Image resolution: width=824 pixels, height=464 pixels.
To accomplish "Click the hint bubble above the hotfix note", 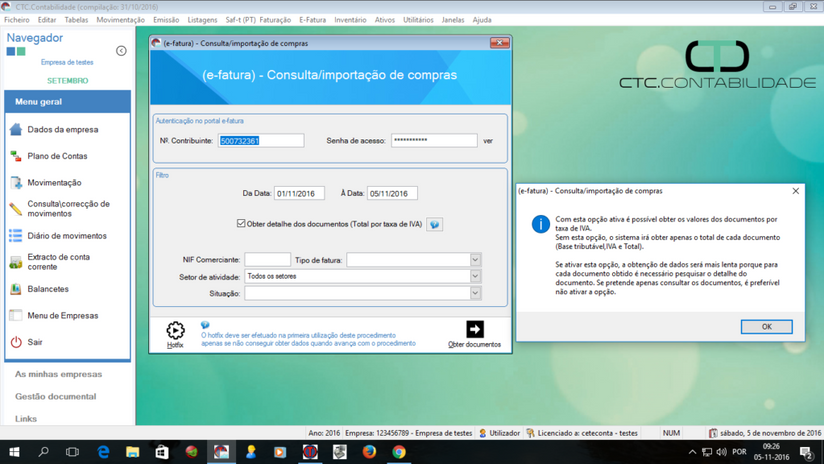I will click(x=205, y=325).
